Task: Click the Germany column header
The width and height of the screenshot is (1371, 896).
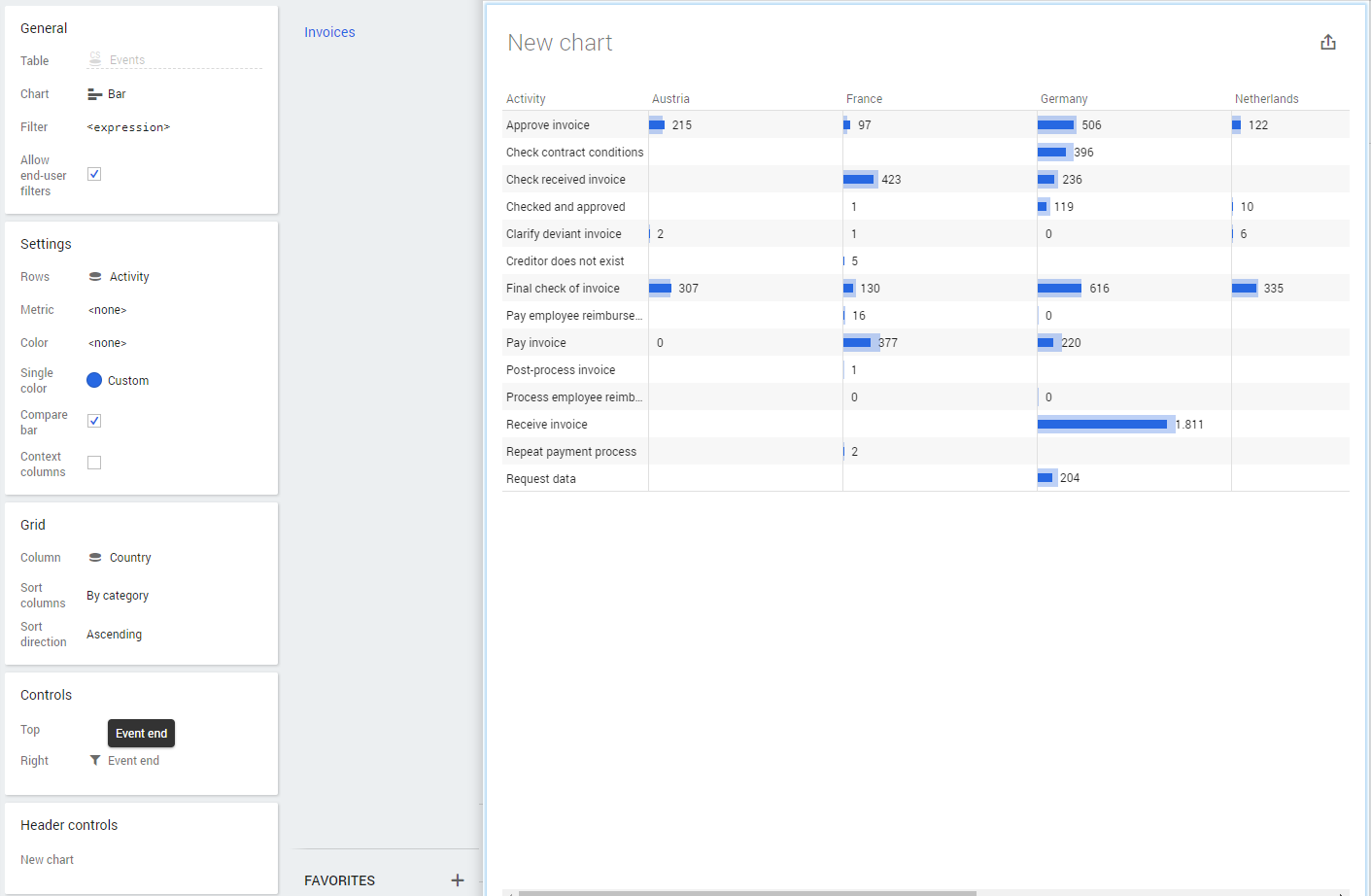Action: click(1064, 99)
